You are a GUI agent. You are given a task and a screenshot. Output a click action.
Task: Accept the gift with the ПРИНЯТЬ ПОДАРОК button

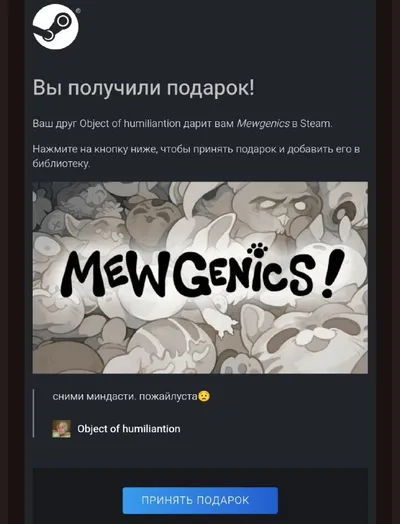200,500
